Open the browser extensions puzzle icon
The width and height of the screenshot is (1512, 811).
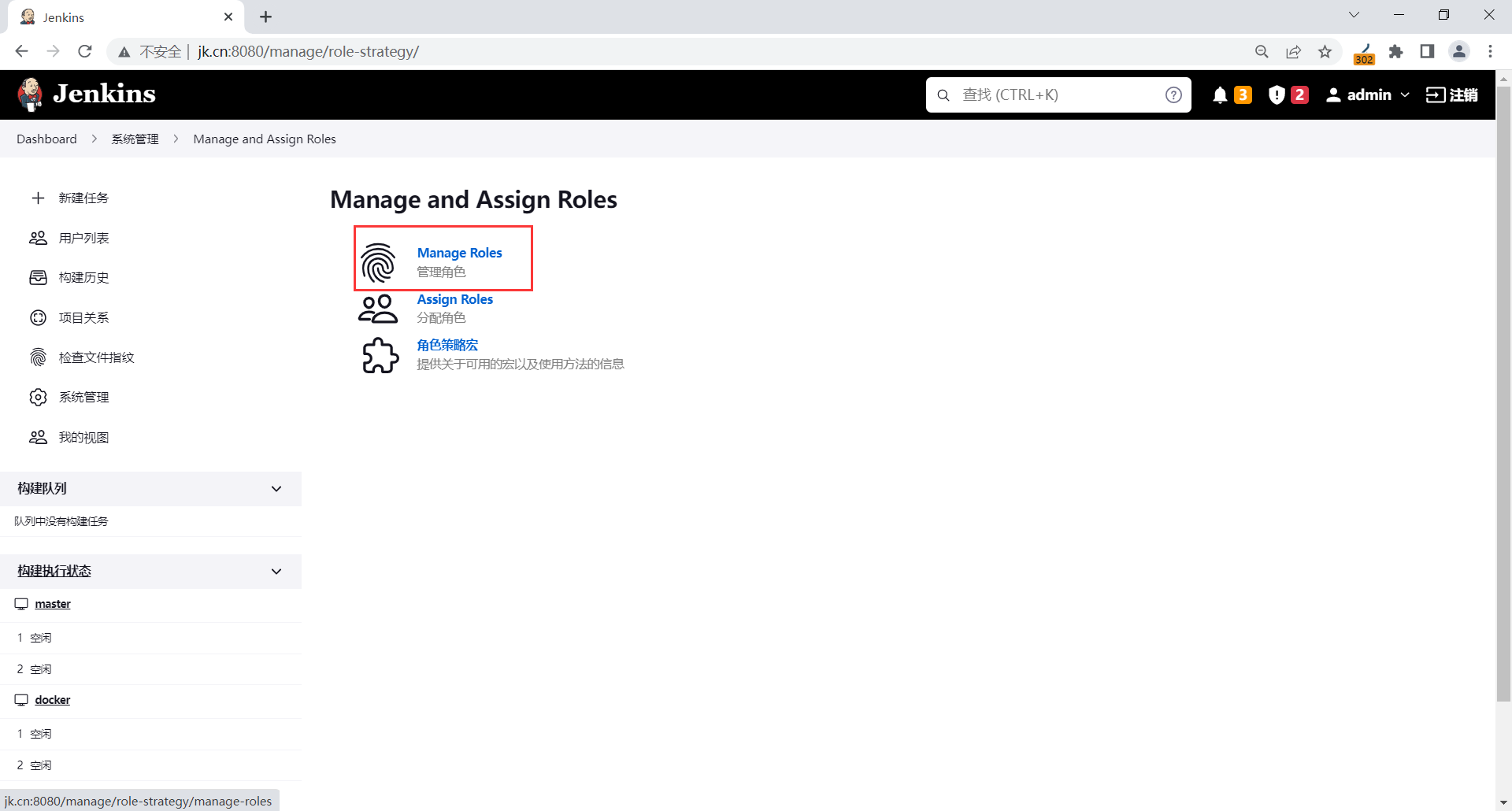coord(1396,51)
